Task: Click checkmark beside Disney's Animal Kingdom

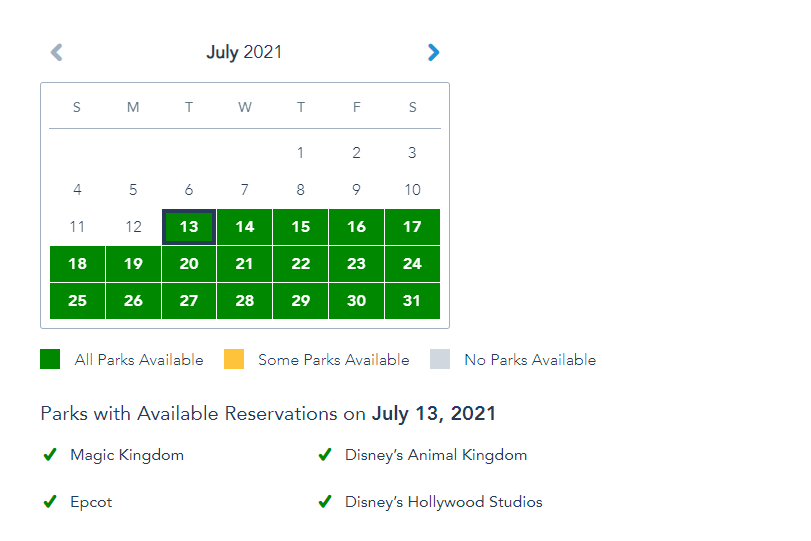Action: [324, 455]
